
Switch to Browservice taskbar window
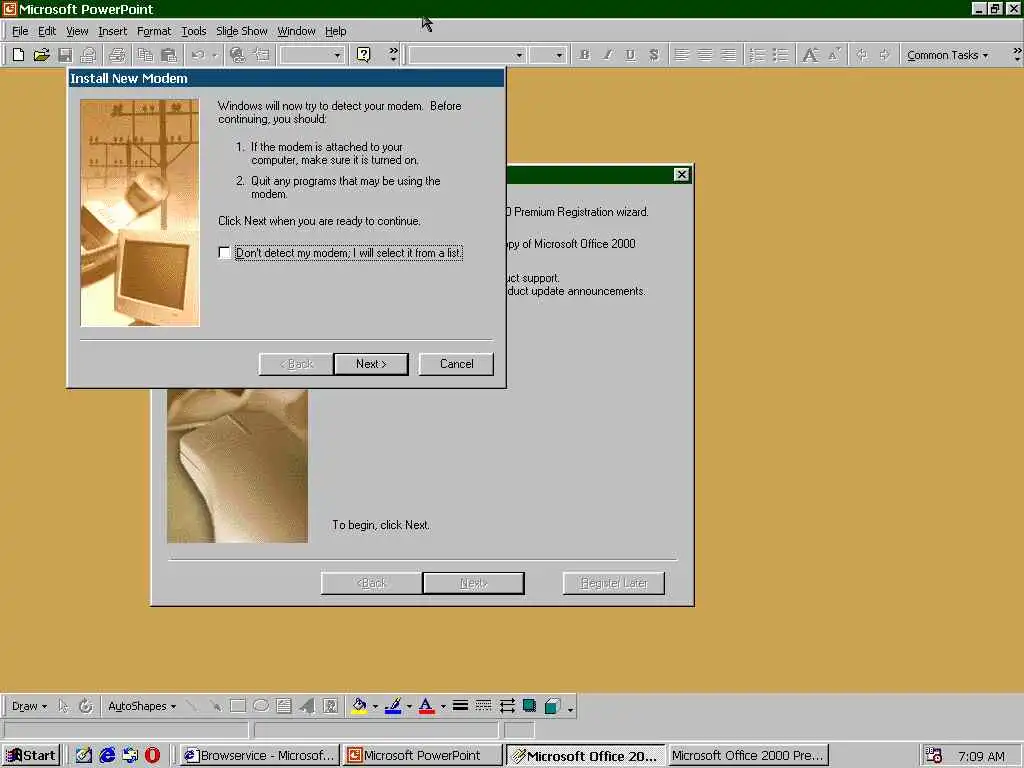point(259,756)
